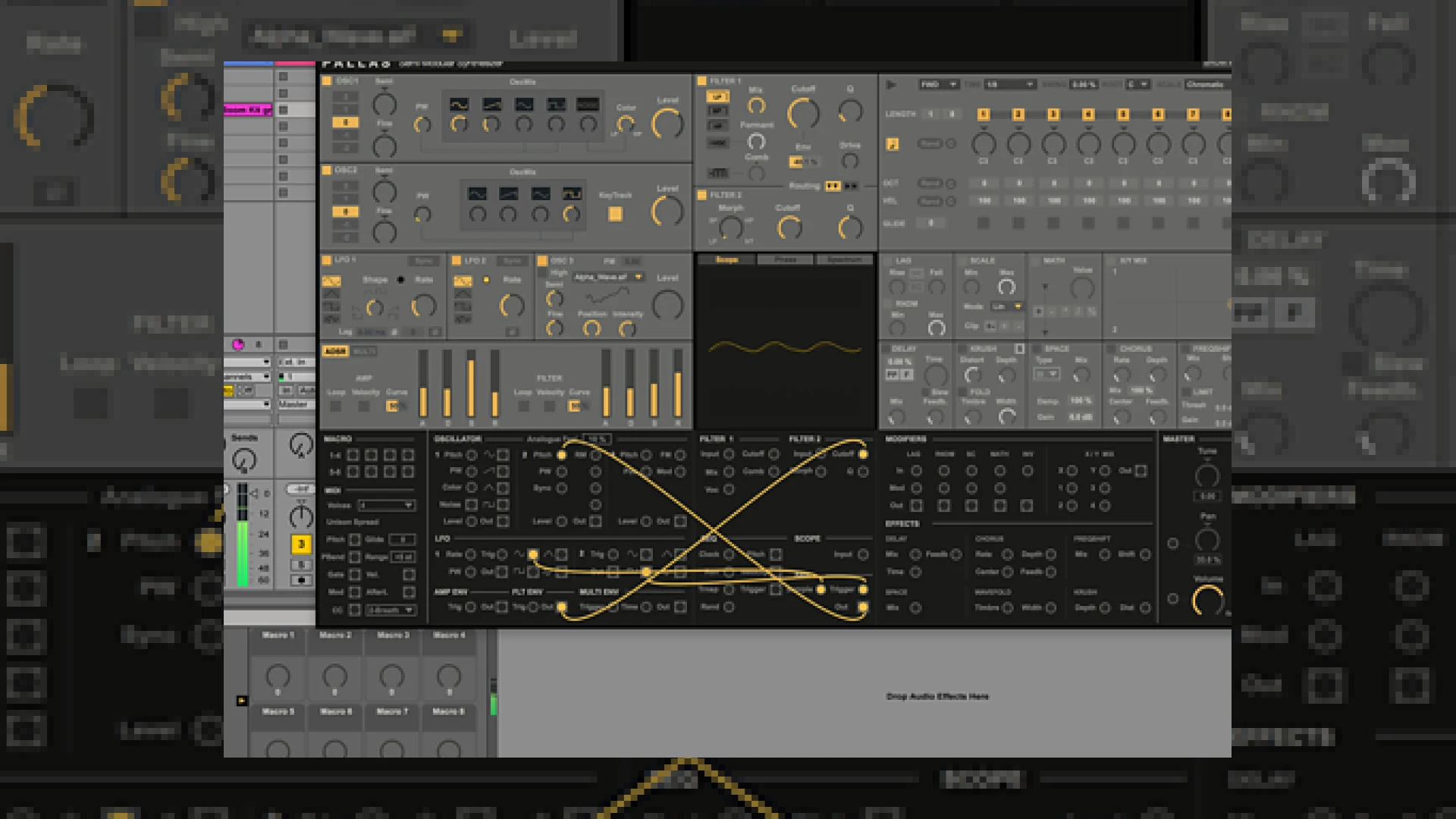Toggle the OSC2 KeyTrack switch
Viewport: 1456px width, 819px height.
tap(615, 214)
